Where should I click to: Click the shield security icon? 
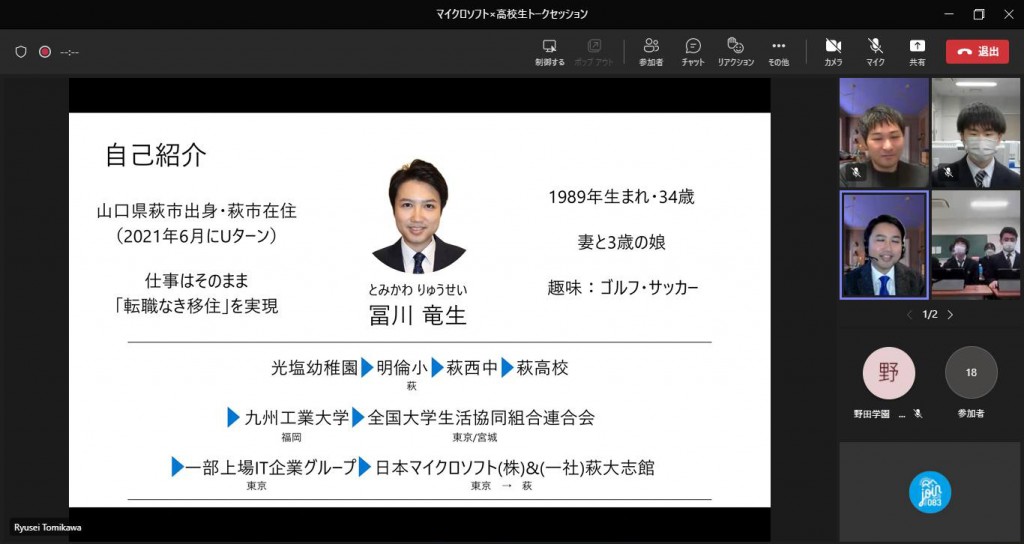click(x=21, y=52)
